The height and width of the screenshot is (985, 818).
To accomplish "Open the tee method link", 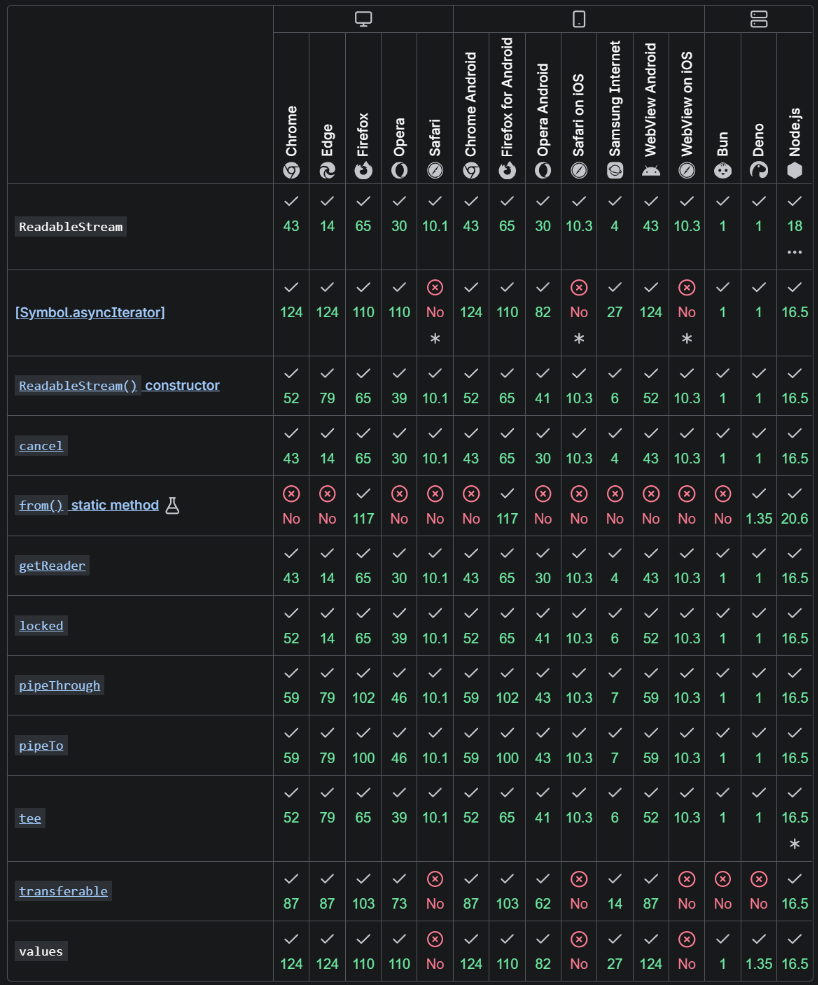I will tap(30, 818).
